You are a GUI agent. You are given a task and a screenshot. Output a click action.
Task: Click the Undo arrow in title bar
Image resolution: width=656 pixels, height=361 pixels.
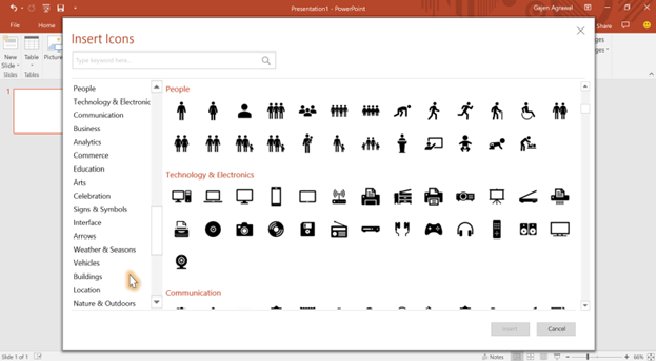(13, 8)
